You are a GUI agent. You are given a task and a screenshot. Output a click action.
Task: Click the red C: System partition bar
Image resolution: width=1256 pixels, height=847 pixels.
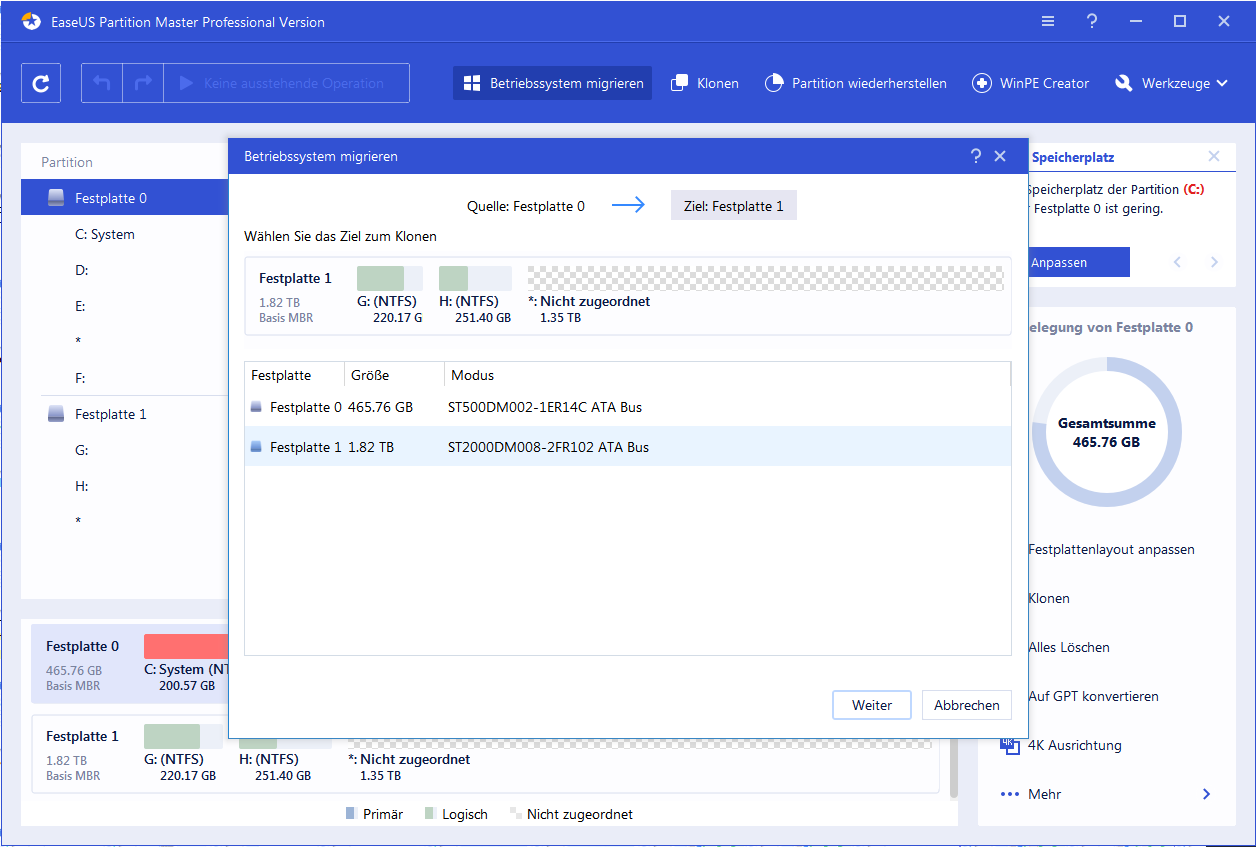(186, 646)
